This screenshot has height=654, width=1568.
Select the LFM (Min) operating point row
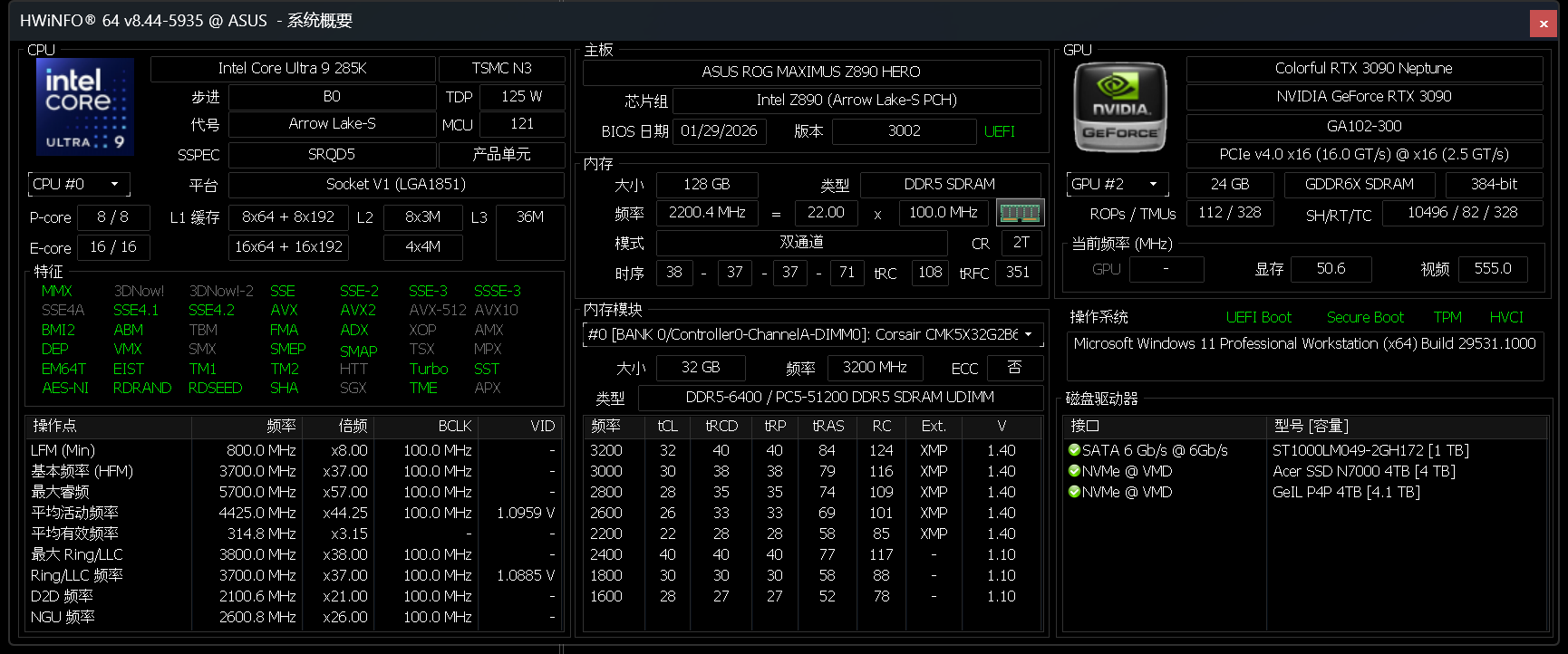[x=294, y=450]
